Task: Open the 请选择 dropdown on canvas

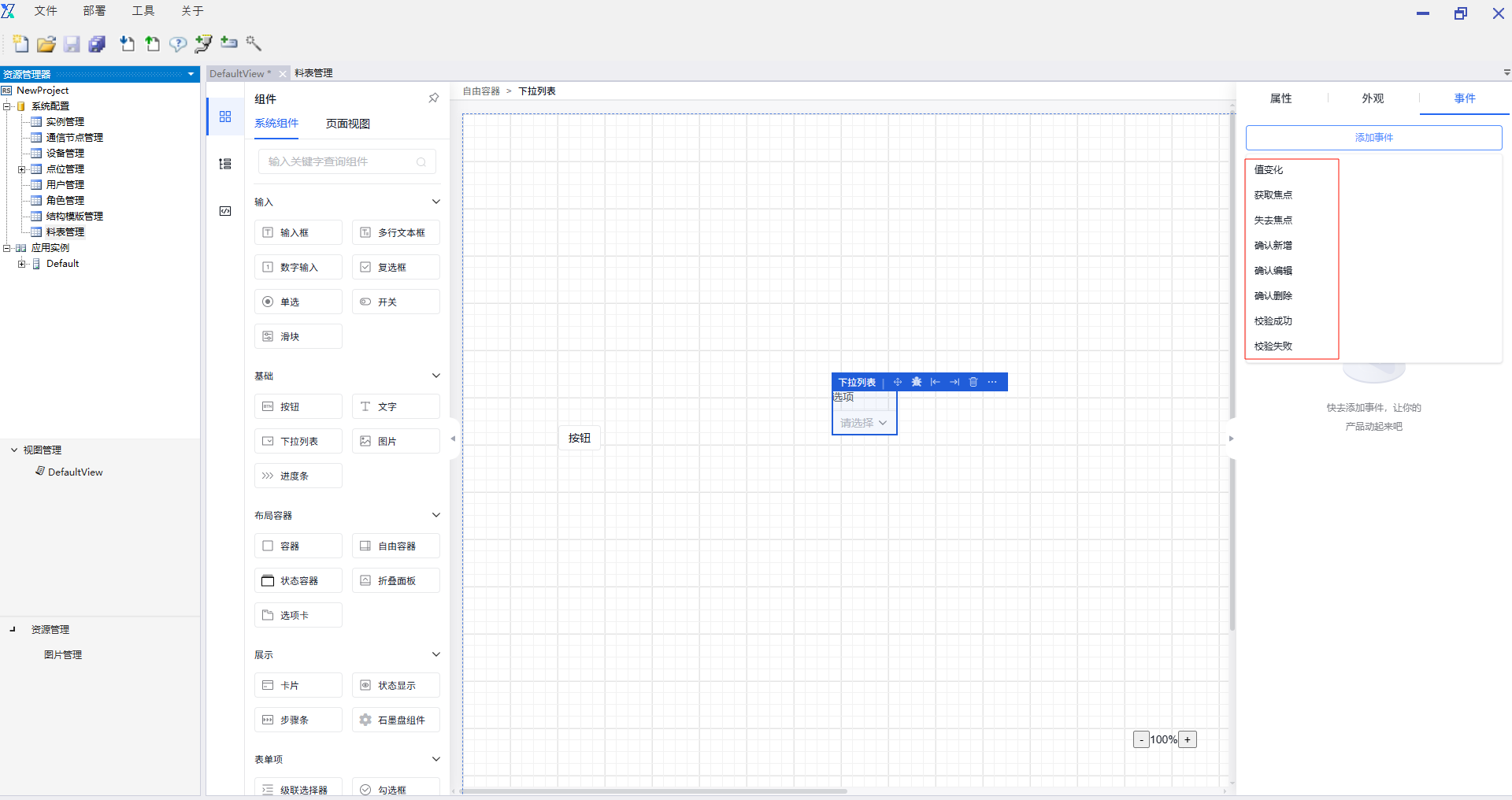Action: pos(863,423)
